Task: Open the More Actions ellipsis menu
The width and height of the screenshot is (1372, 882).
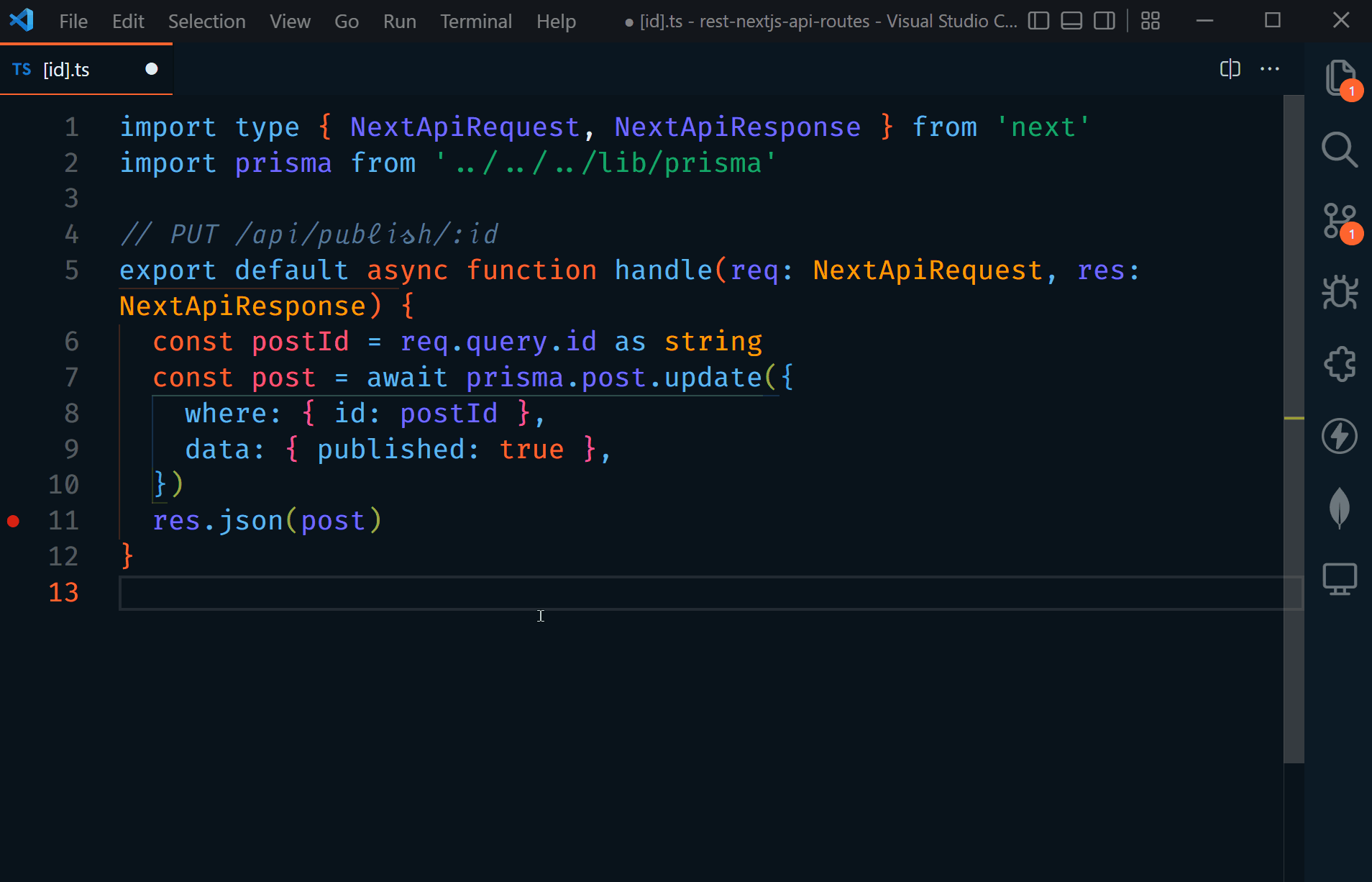Action: coord(1270,69)
